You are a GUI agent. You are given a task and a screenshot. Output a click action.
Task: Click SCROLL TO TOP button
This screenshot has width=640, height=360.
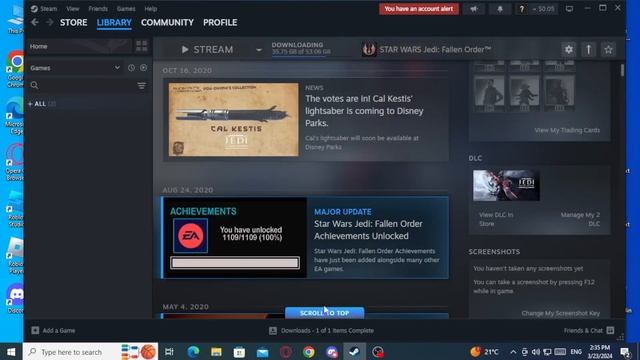(324, 313)
